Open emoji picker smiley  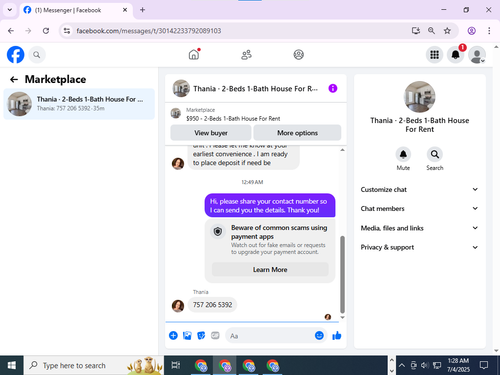click(319, 335)
